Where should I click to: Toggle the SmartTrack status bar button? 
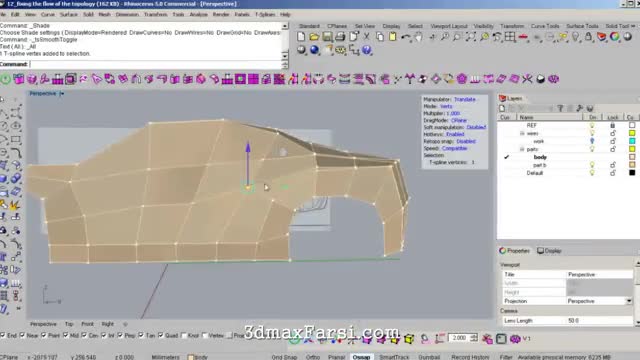point(394,357)
